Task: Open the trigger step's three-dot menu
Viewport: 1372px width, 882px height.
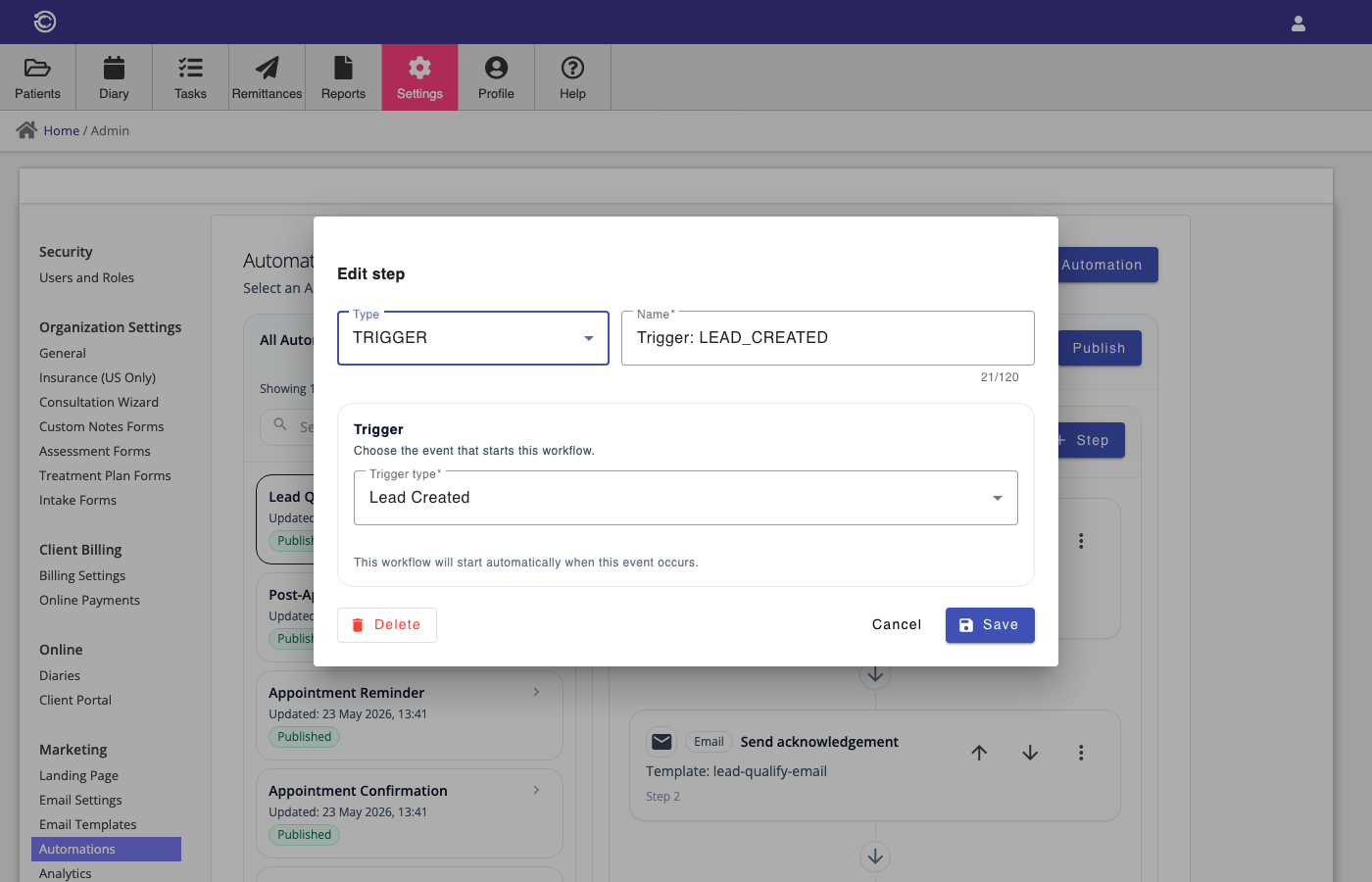Action: pos(1081,541)
